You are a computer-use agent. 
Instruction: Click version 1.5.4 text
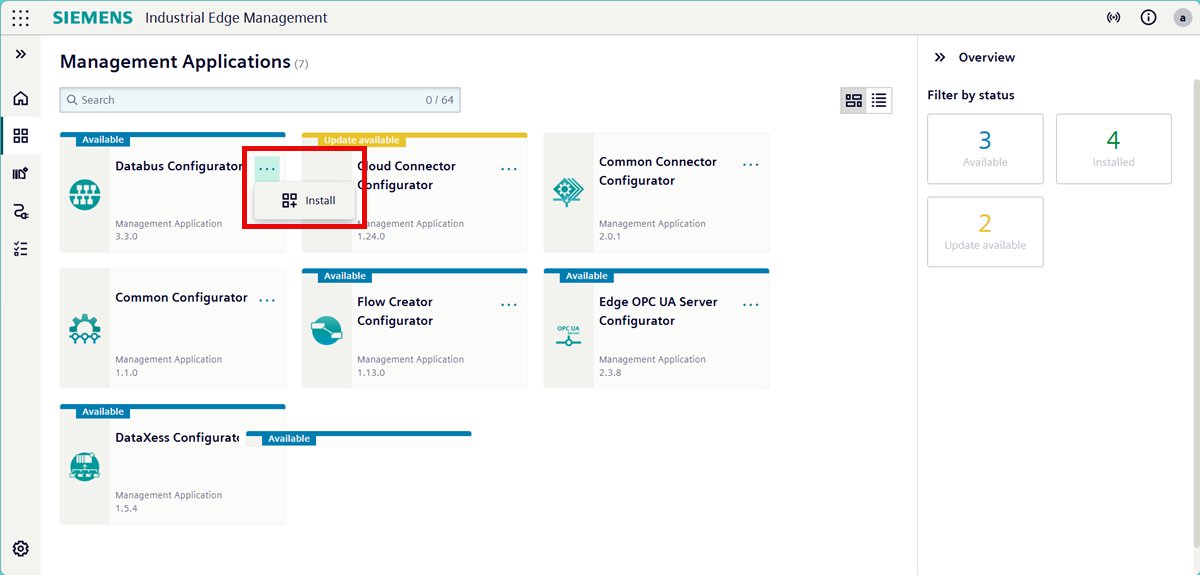(126, 509)
